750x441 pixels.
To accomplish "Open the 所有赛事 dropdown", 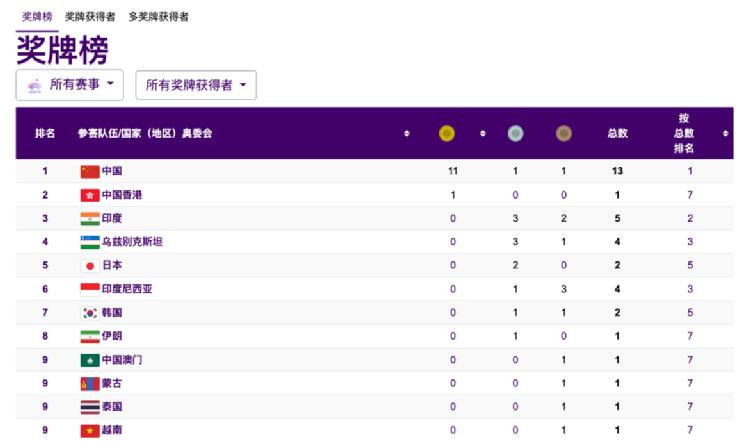I will 70,85.
